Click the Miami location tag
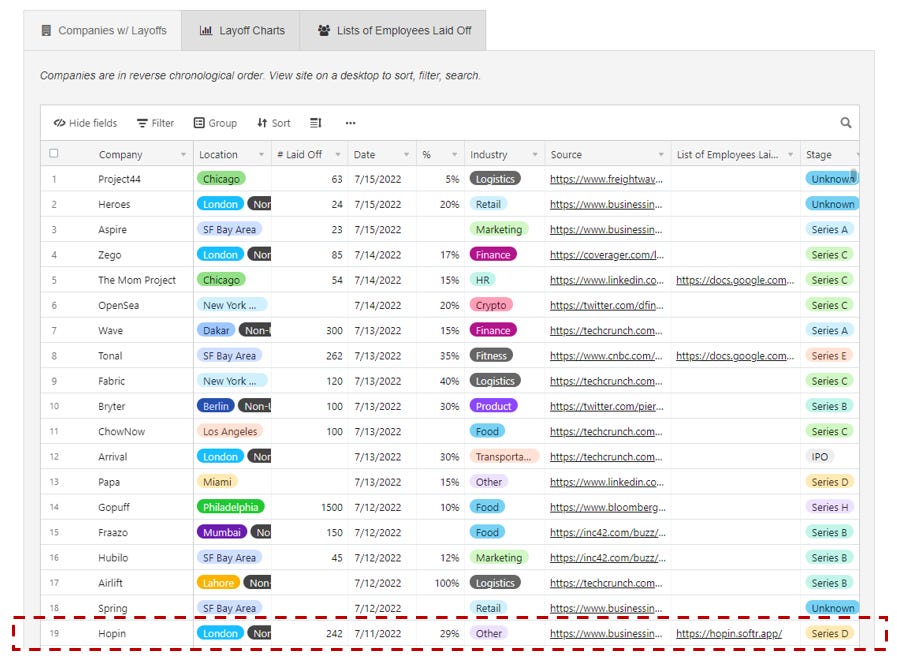Screen dimensions: 897x670 (217, 482)
